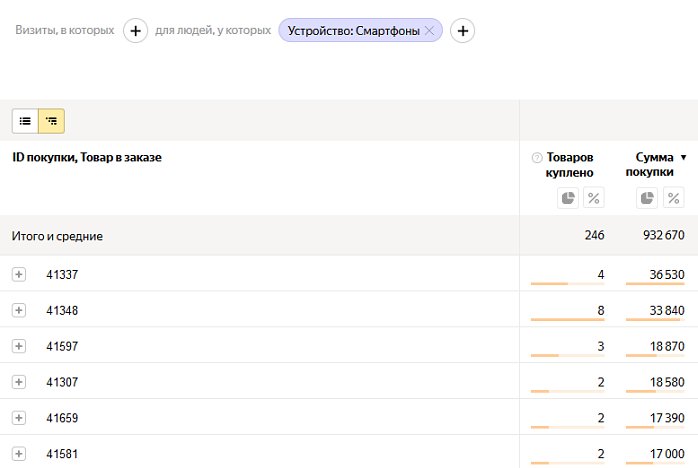The width and height of the screenshot is (698, 468).
Task: Remove the Устройство: Смартфоны filter
Action: [x=429, y=31]
